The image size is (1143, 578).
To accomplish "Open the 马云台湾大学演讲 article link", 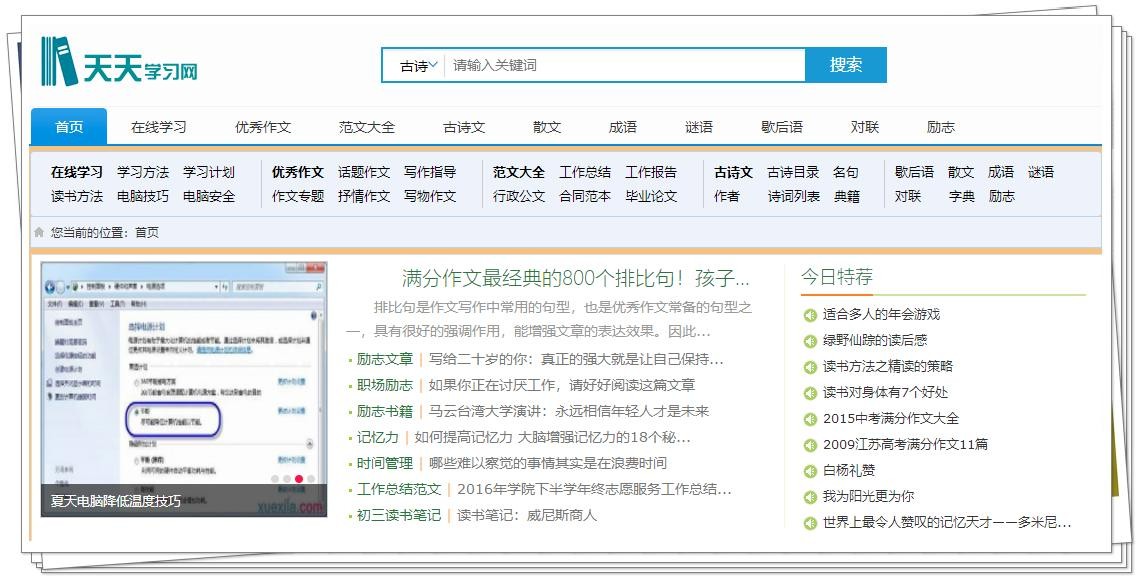I will pos(568,411).
